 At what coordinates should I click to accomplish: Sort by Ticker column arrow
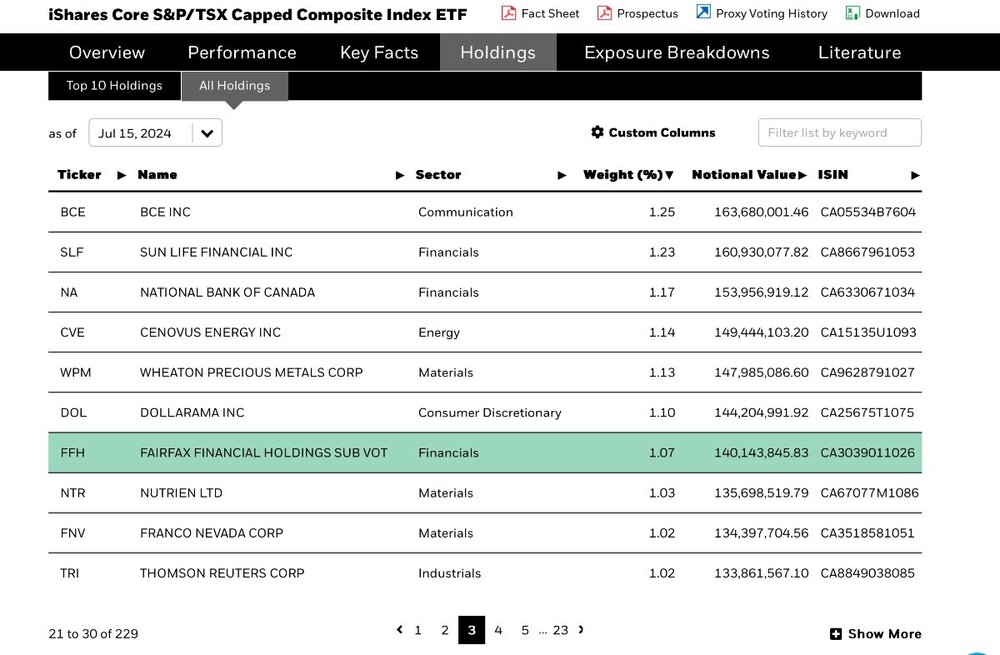coord(122,175)
